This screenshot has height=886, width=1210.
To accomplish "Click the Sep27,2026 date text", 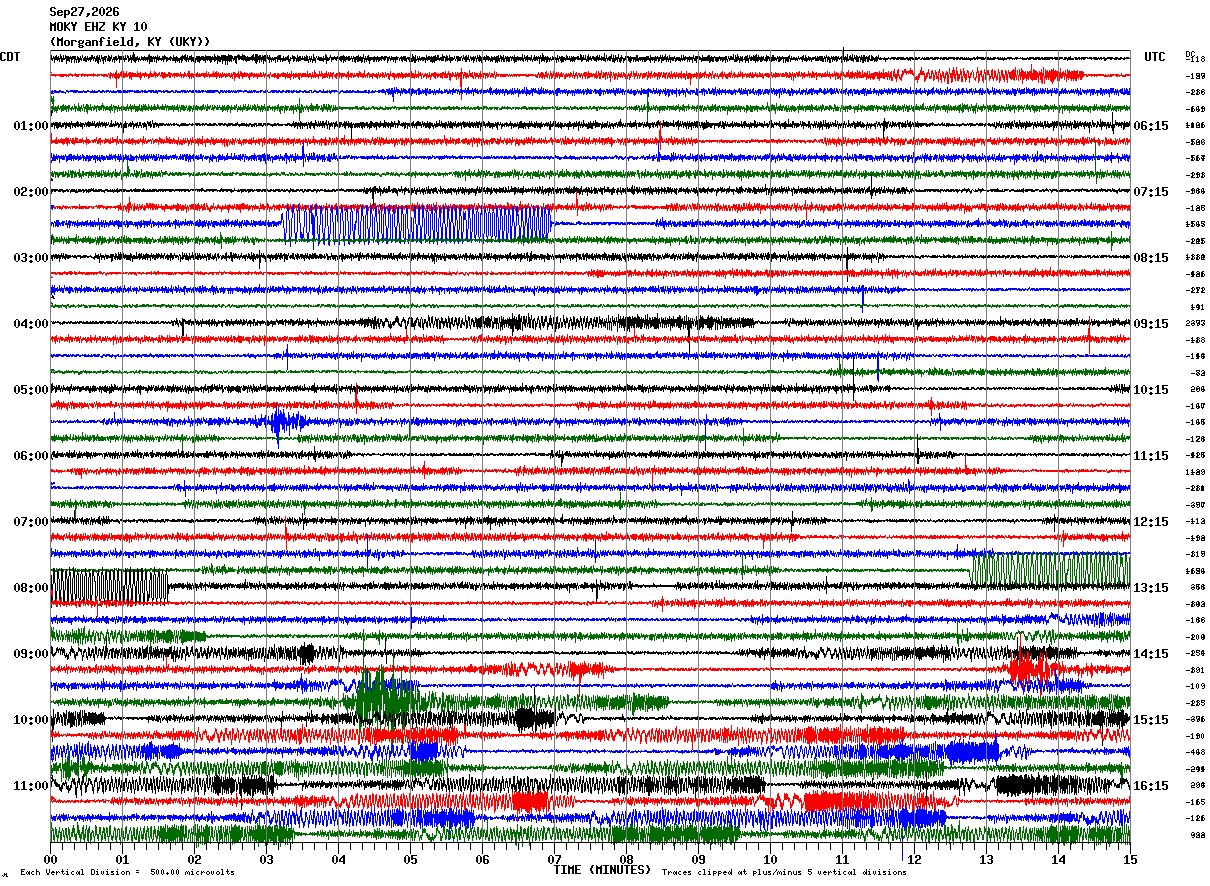I will pyautogui.click(x=84, y=12).
